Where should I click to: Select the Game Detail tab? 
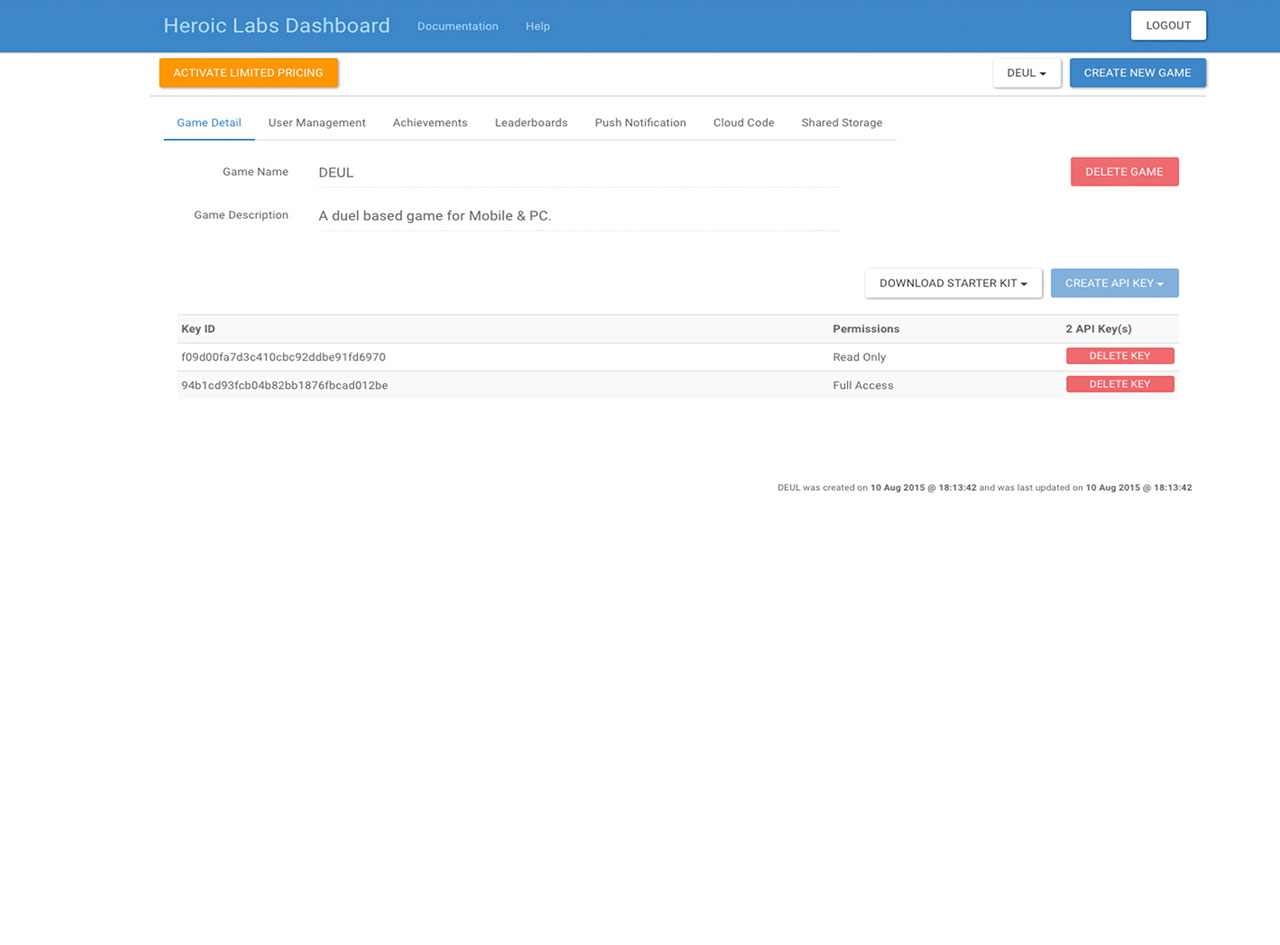[209, 123]
